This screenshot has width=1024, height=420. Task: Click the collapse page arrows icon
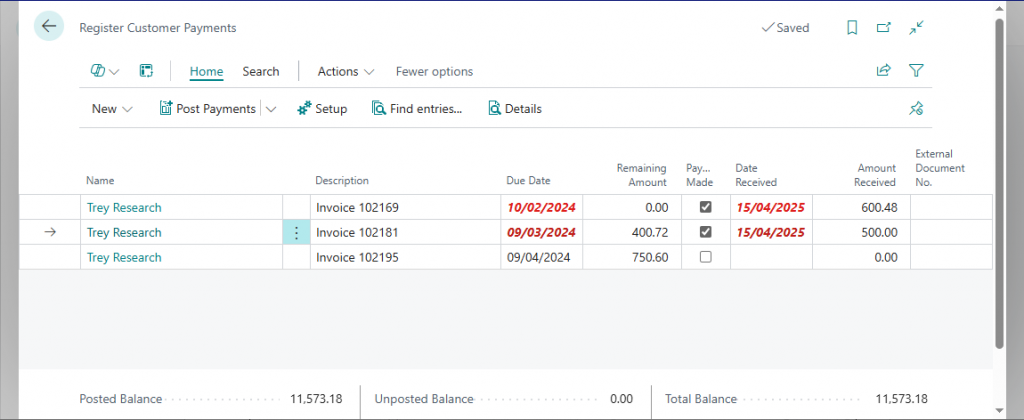(915, 28)
